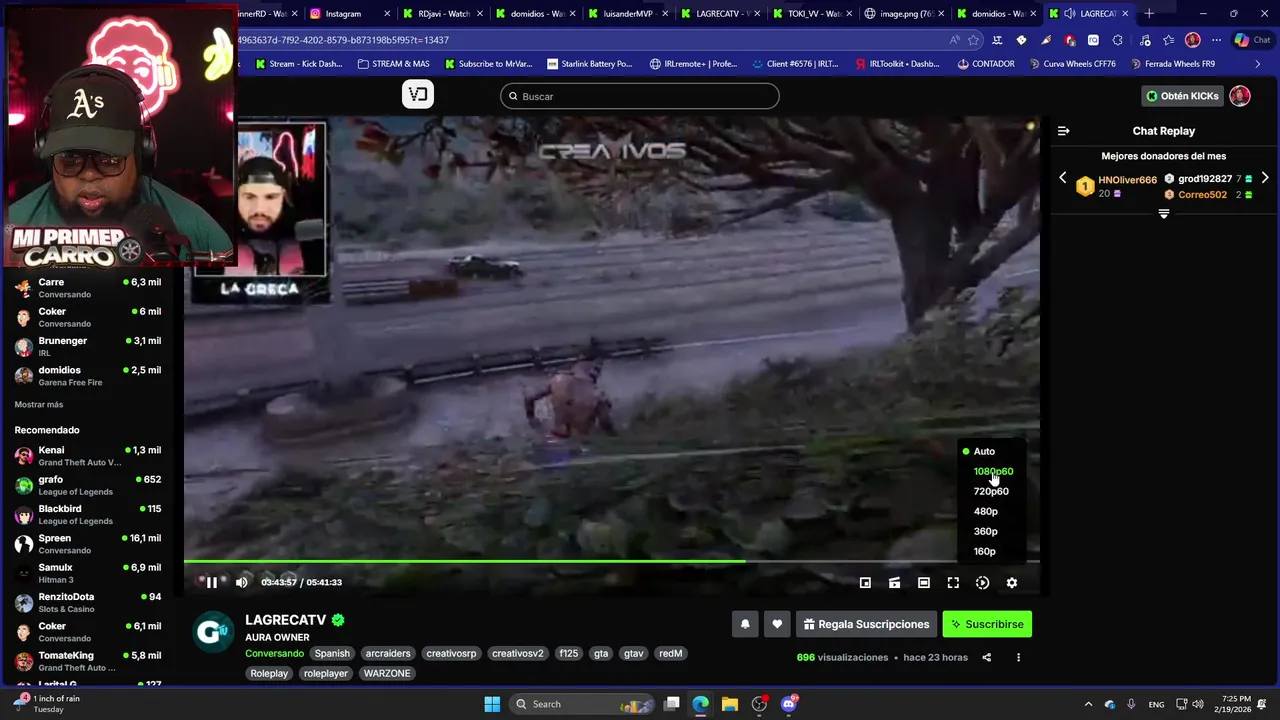Open Spreen recommended channel
1280x720 pixels.
pos(88,544)
